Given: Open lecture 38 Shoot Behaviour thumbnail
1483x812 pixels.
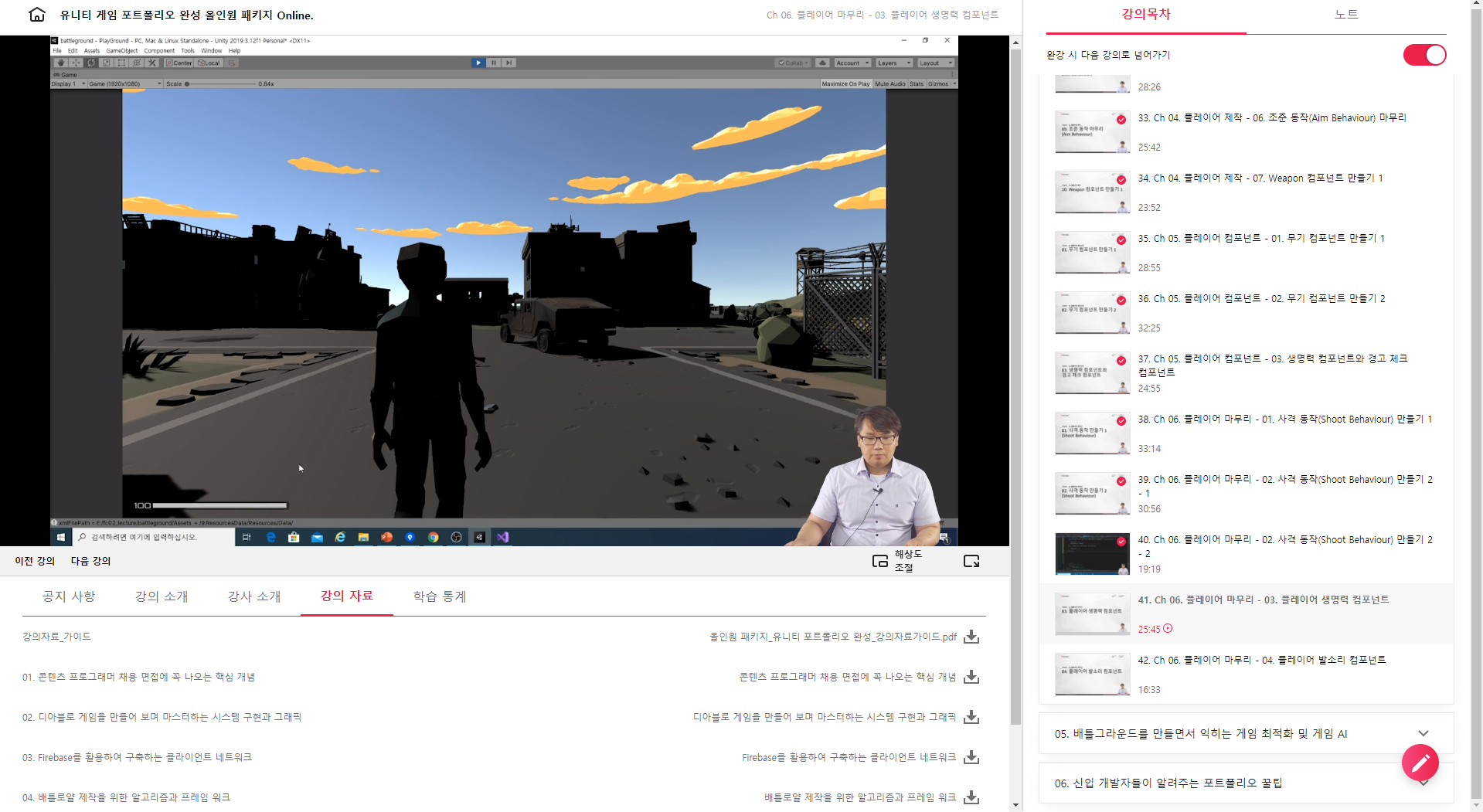Looking at the screenshot, I should click(1092, 433).
